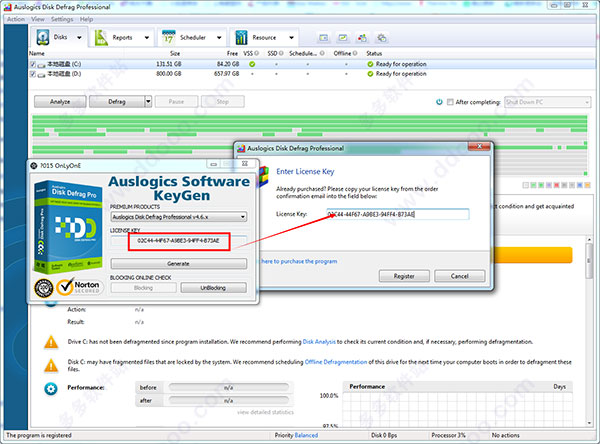Uncheck the (C:) drive checkbox
The height and width of the screenshot is (444, 600).
31,64
